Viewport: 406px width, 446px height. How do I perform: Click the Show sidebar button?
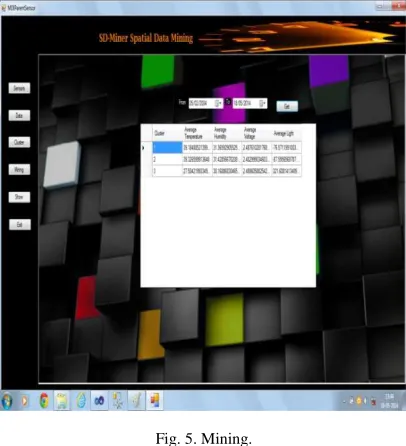pyautogui.click(x=19, y=197)
